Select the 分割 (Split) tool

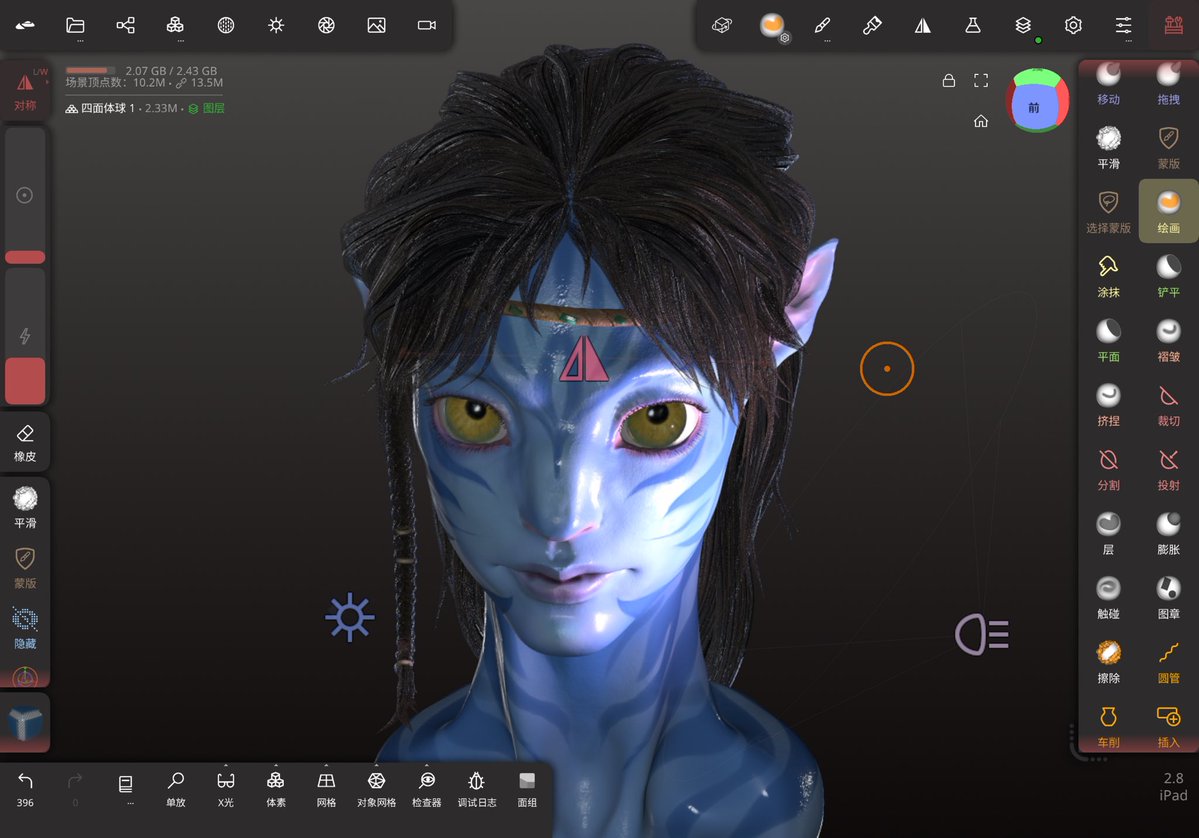click(x=1108, y=469)
